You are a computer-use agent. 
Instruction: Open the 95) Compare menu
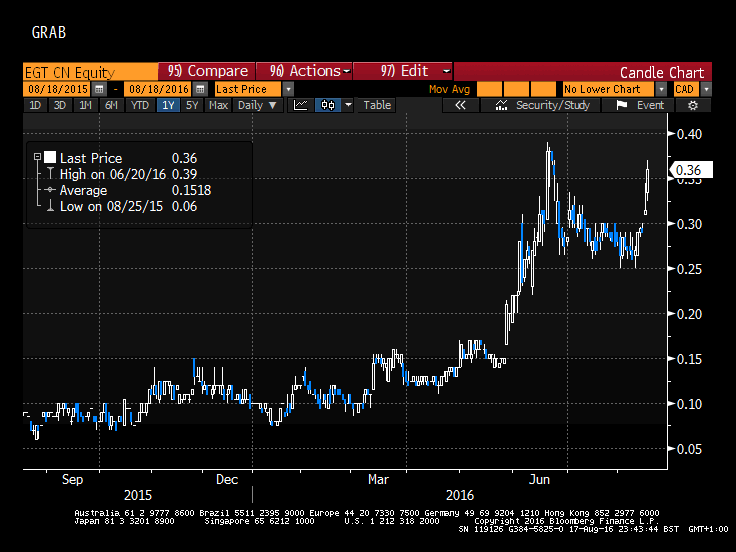(x=207, y=71)
